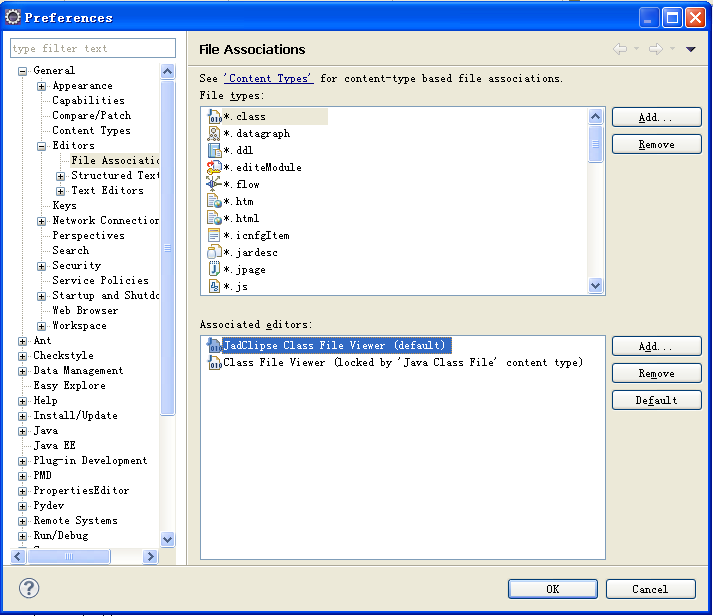Image resolution: width=713 pixels, height=616 pixels.
Task: Click the *.flow file icon
Action: click(x=214, y=184)
